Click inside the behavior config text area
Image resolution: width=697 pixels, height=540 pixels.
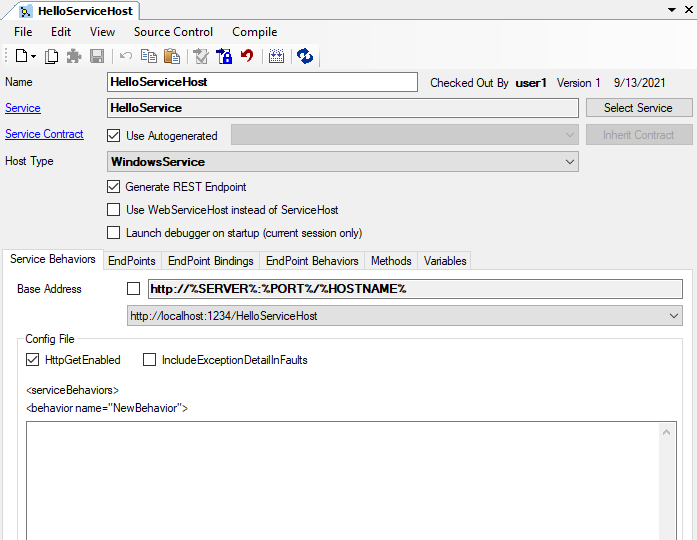[x=342, y=481]
